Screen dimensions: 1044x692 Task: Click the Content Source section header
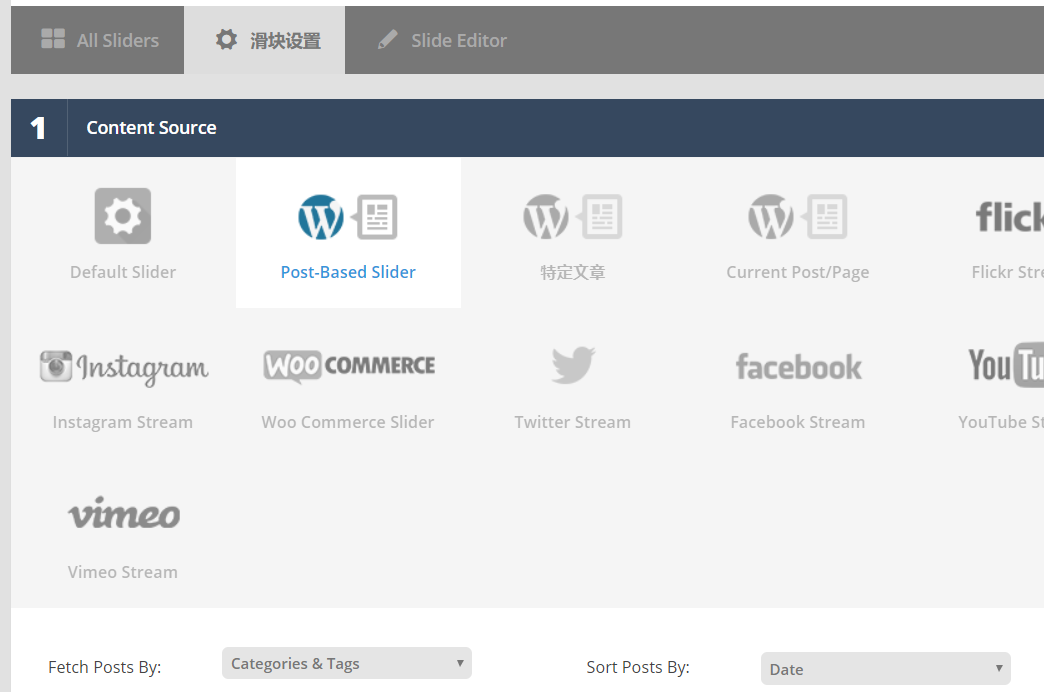coord(151,128)
